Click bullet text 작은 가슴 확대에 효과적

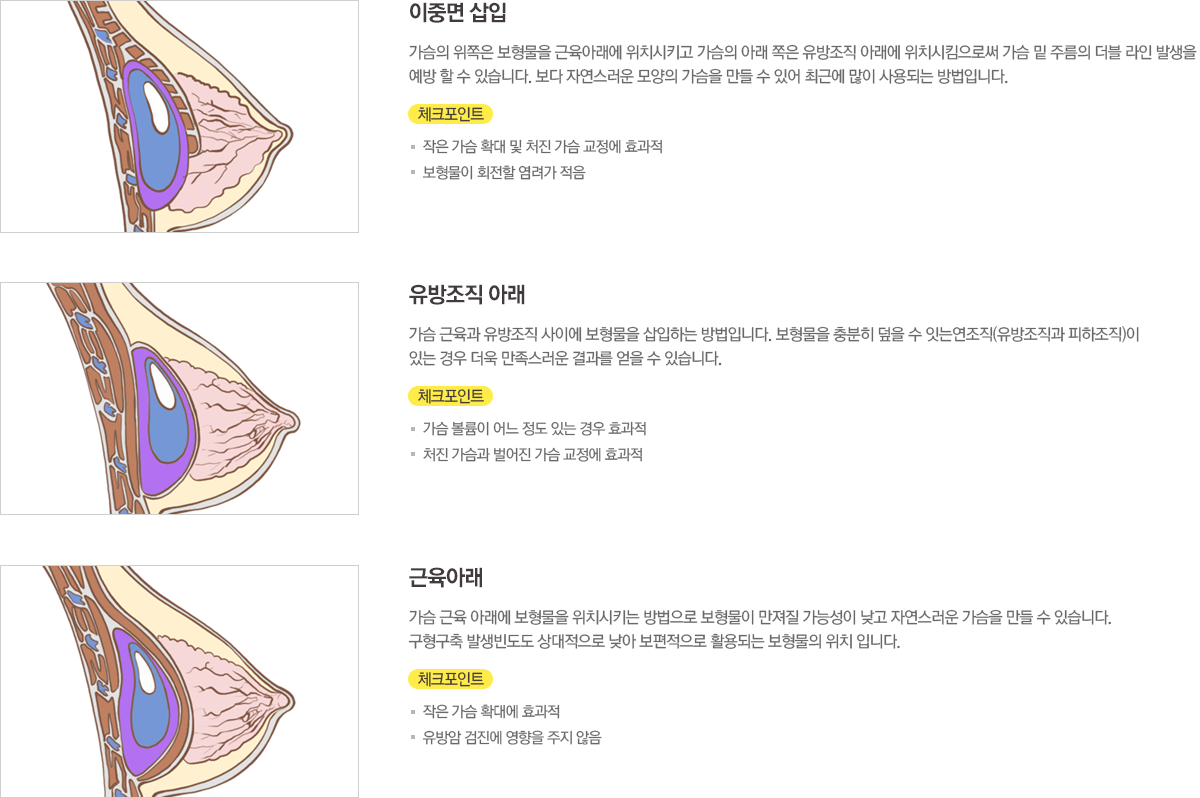[491, 711]
